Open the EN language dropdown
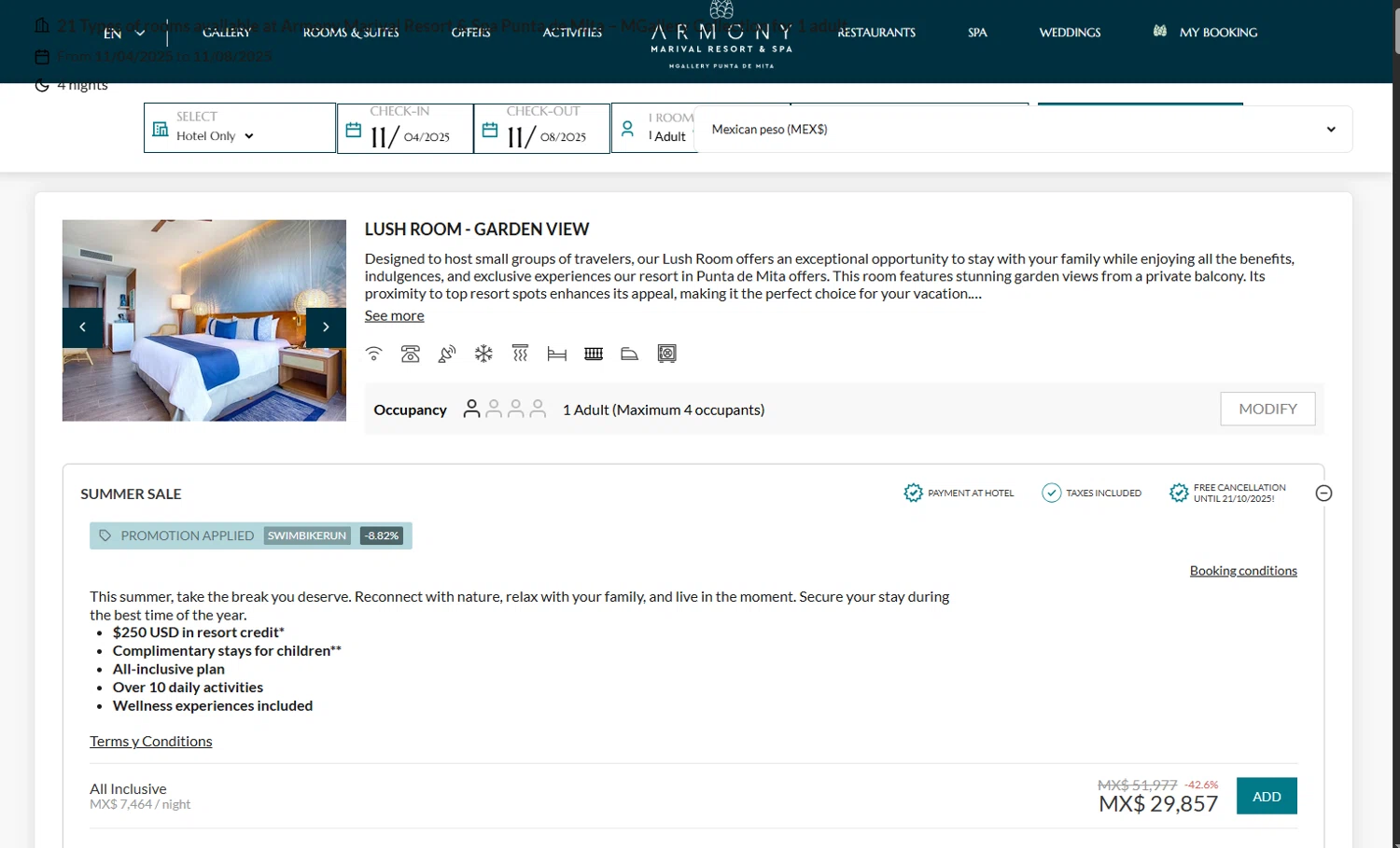The height and width of the screenshot is (848, 1400). click(125, 33)
